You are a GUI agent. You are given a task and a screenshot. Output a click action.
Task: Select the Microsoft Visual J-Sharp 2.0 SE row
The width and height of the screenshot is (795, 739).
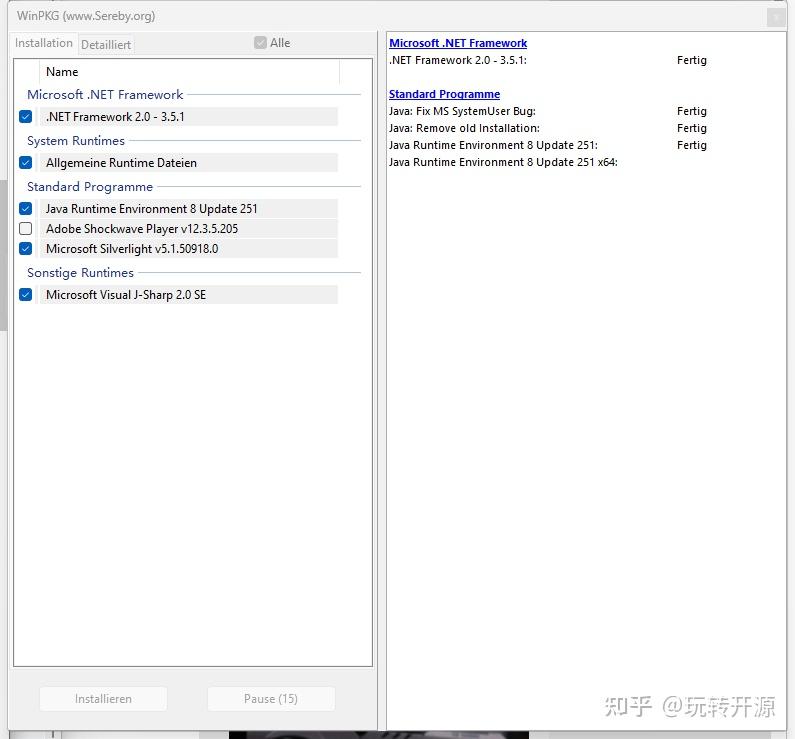pyautogui.click(x=189, y=295)
